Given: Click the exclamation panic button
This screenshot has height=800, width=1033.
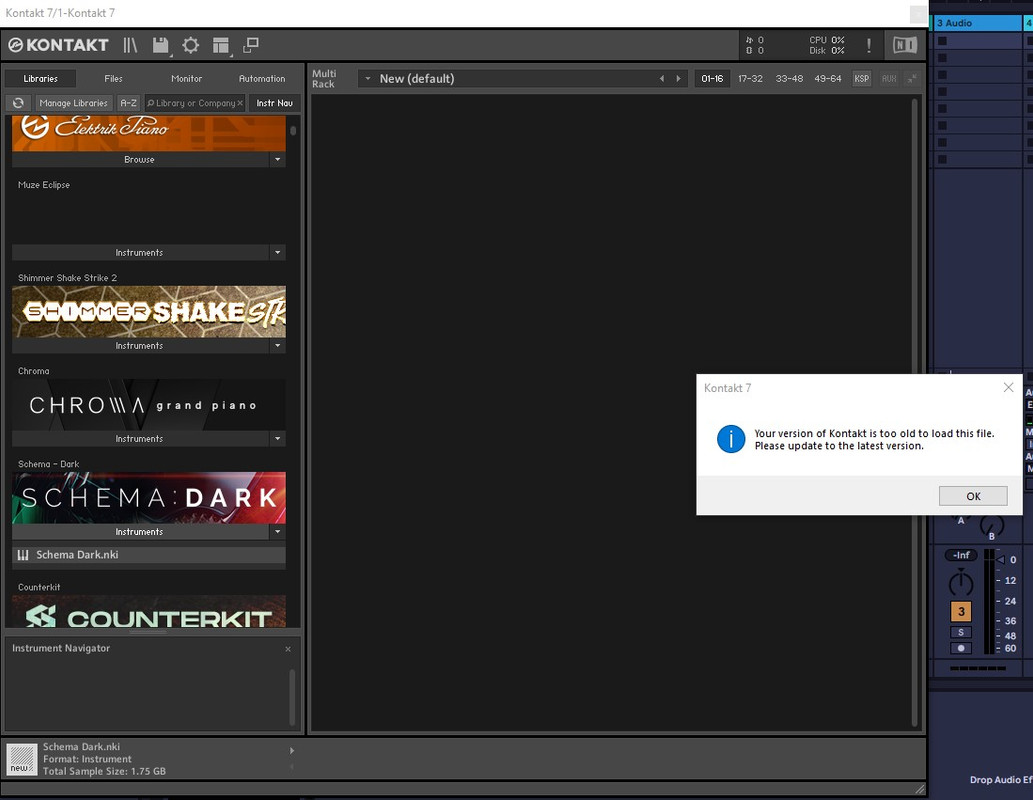Looking at the screenshot, I should pyautogui.click(x=868, y=45).
